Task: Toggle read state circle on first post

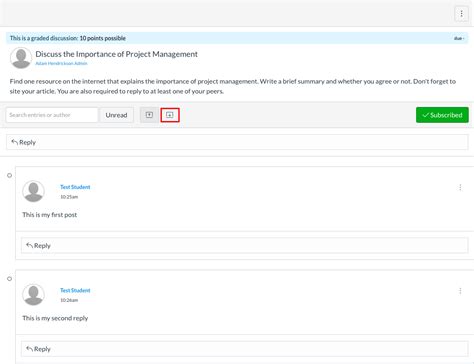Action: (10, 175)
